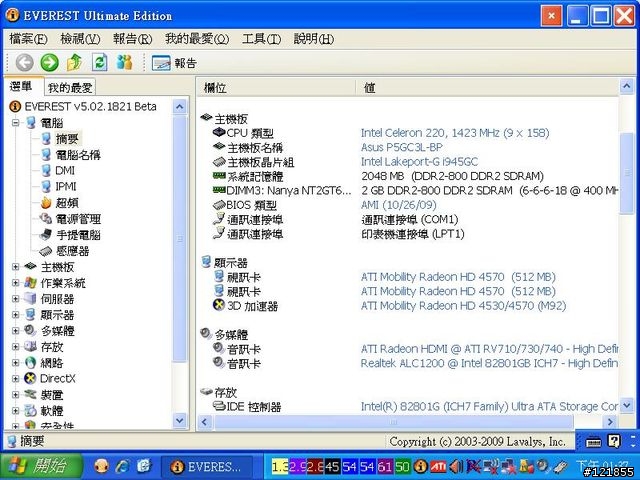Click the 印表機連接埠 (LPT1) value
Viewport: 640px width, 480px height.
pos(413,234)
